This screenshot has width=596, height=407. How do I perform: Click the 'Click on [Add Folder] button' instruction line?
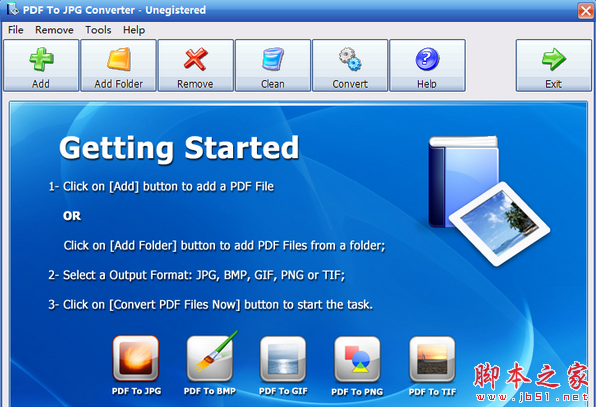tap(224, 245)
